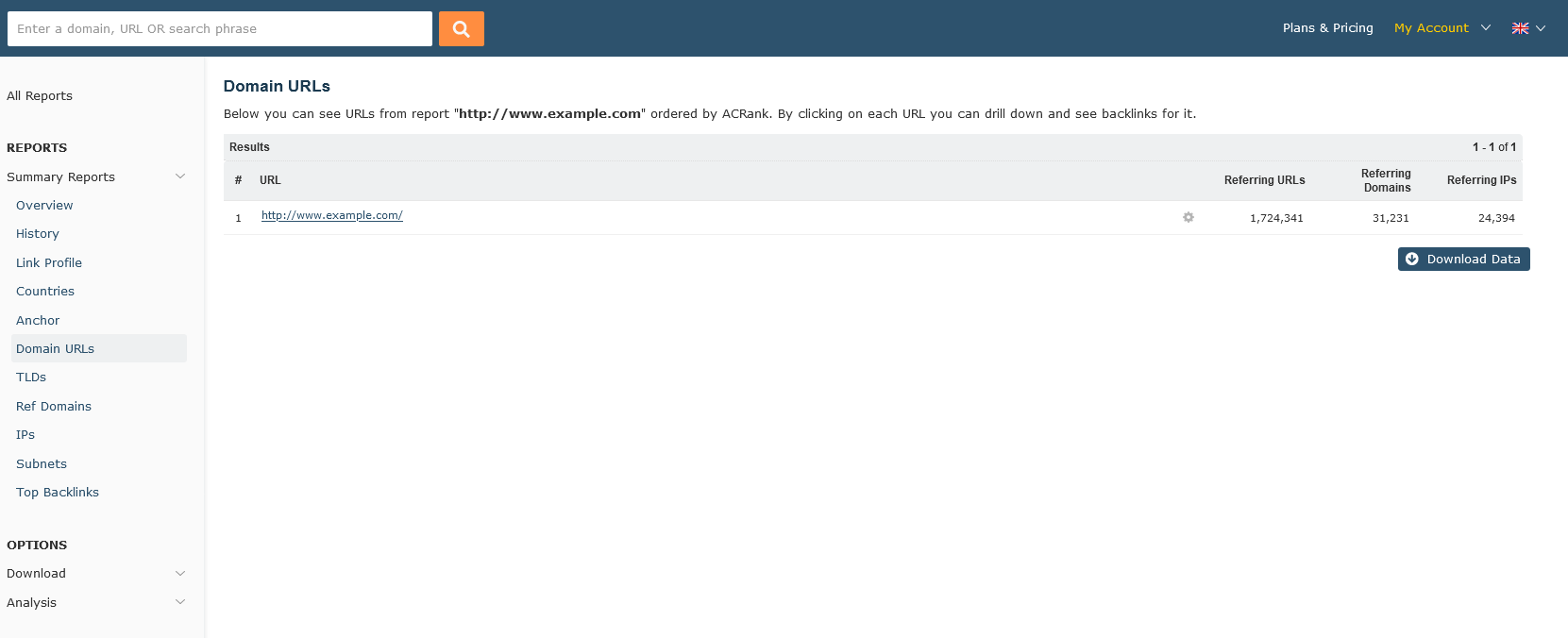
Task: Click the orange search magnifier button
Action: click(461, 28)
